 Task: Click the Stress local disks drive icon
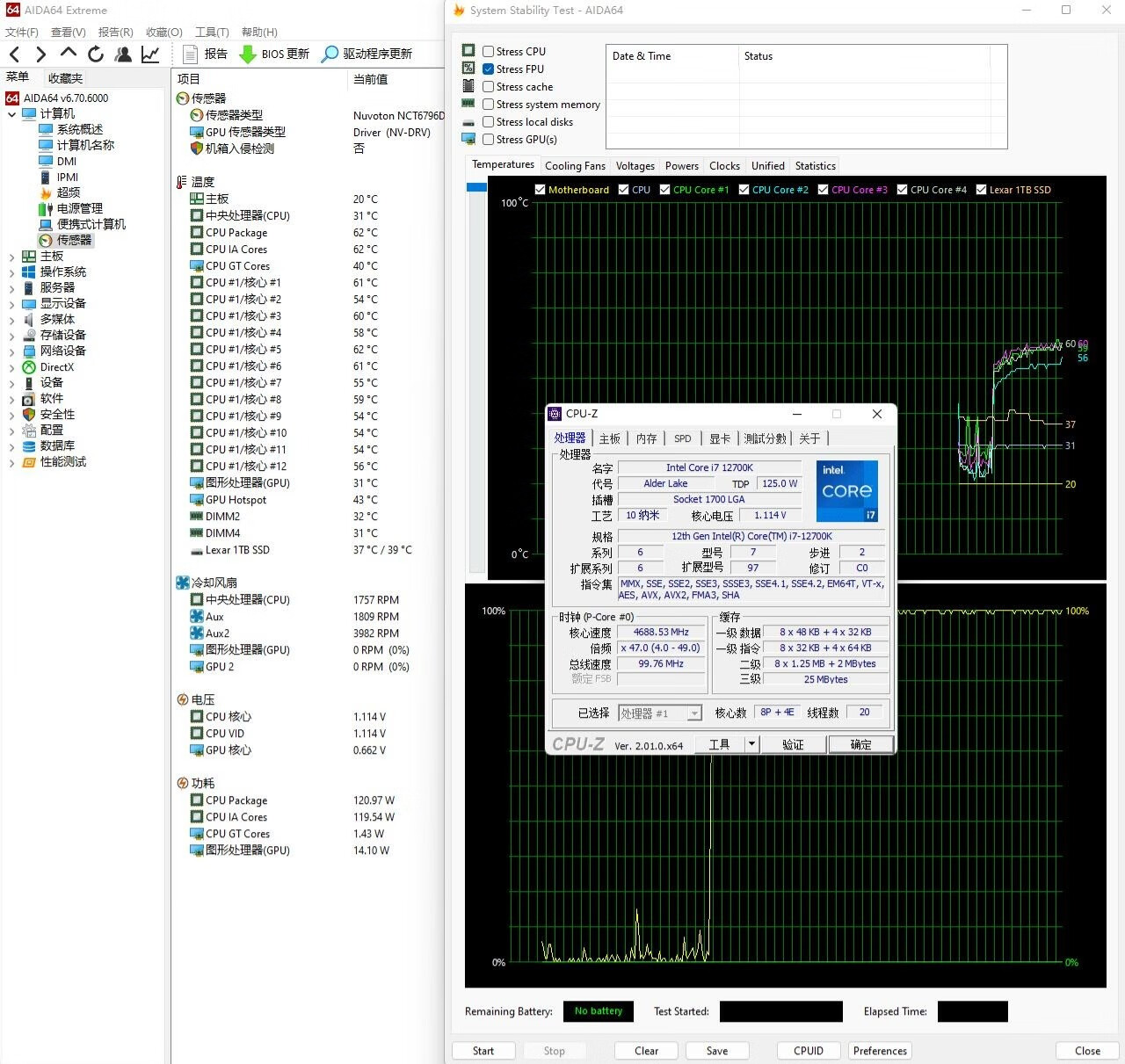468,122
